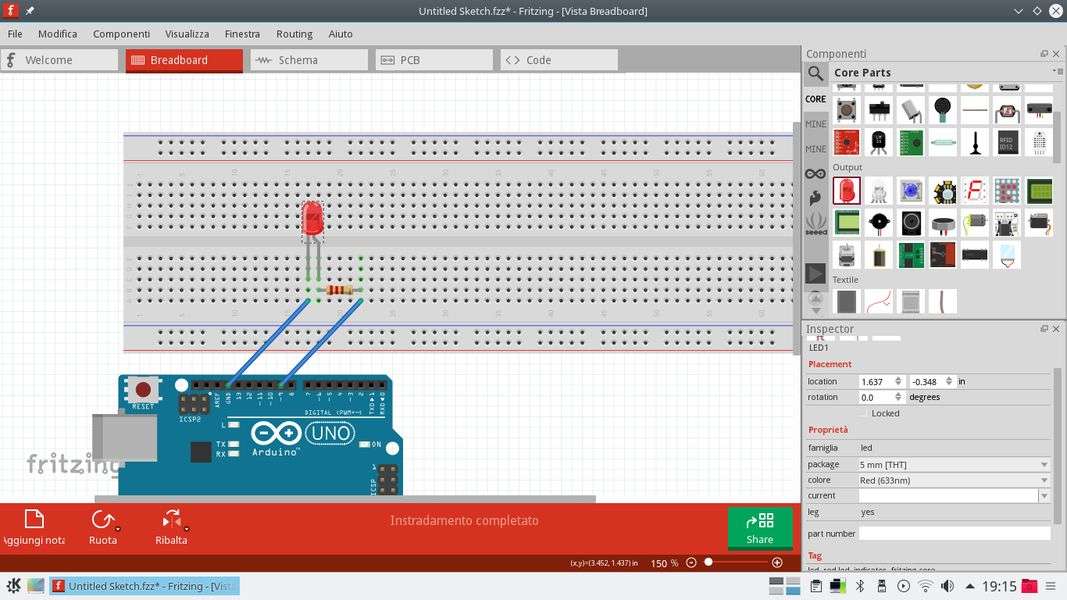This screenshot has width=1067, height=600.
Task: Open the Arduino parts bin
Action: 816,174
